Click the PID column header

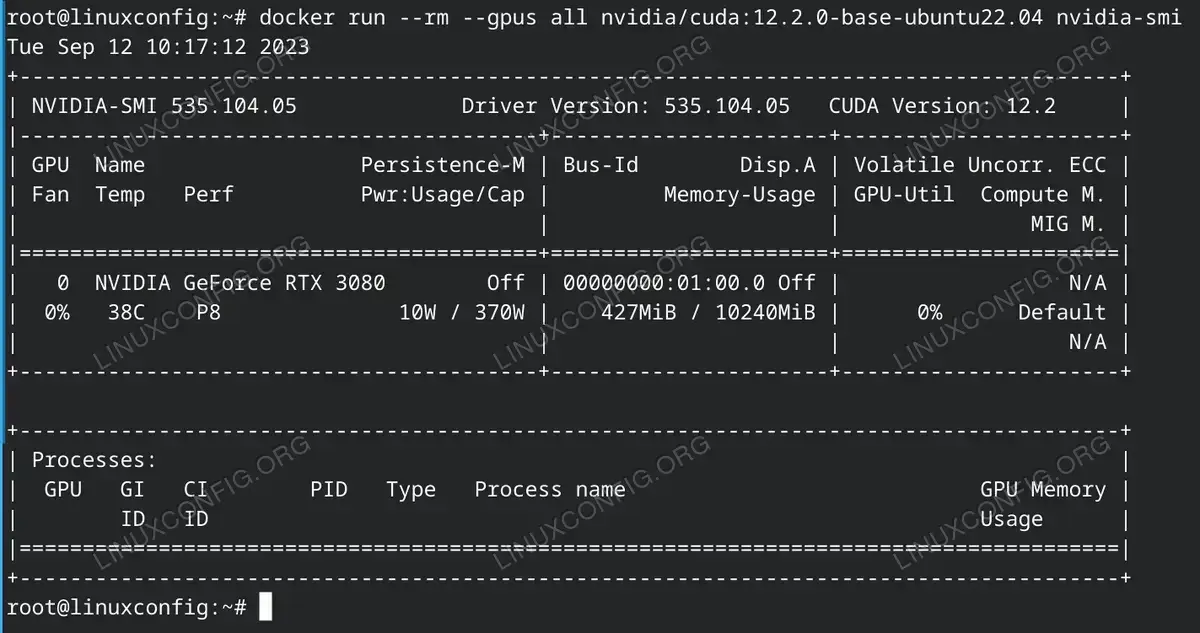click(329, 490)
